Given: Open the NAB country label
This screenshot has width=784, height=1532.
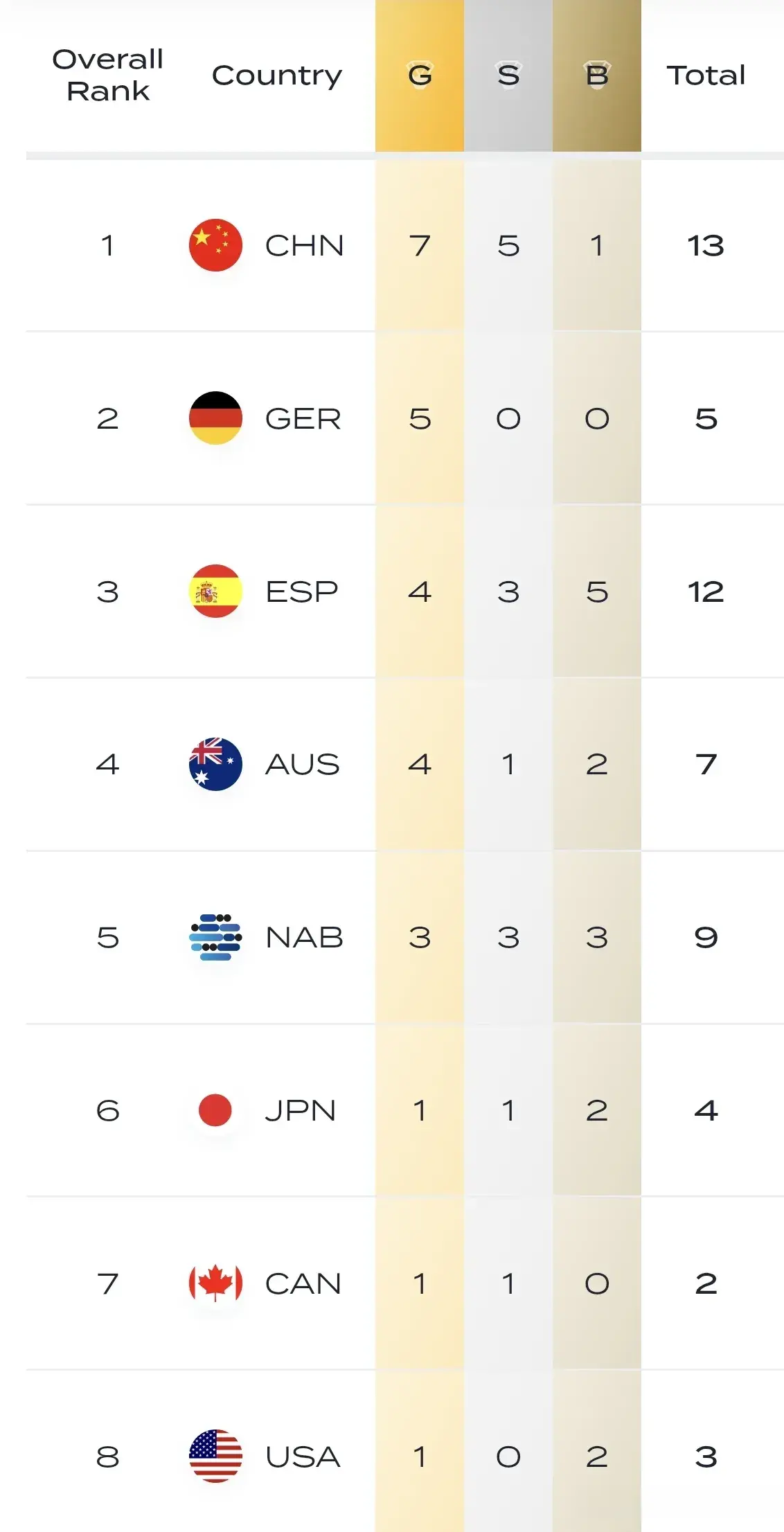Looking at the screenshot, I should point(304,937).
